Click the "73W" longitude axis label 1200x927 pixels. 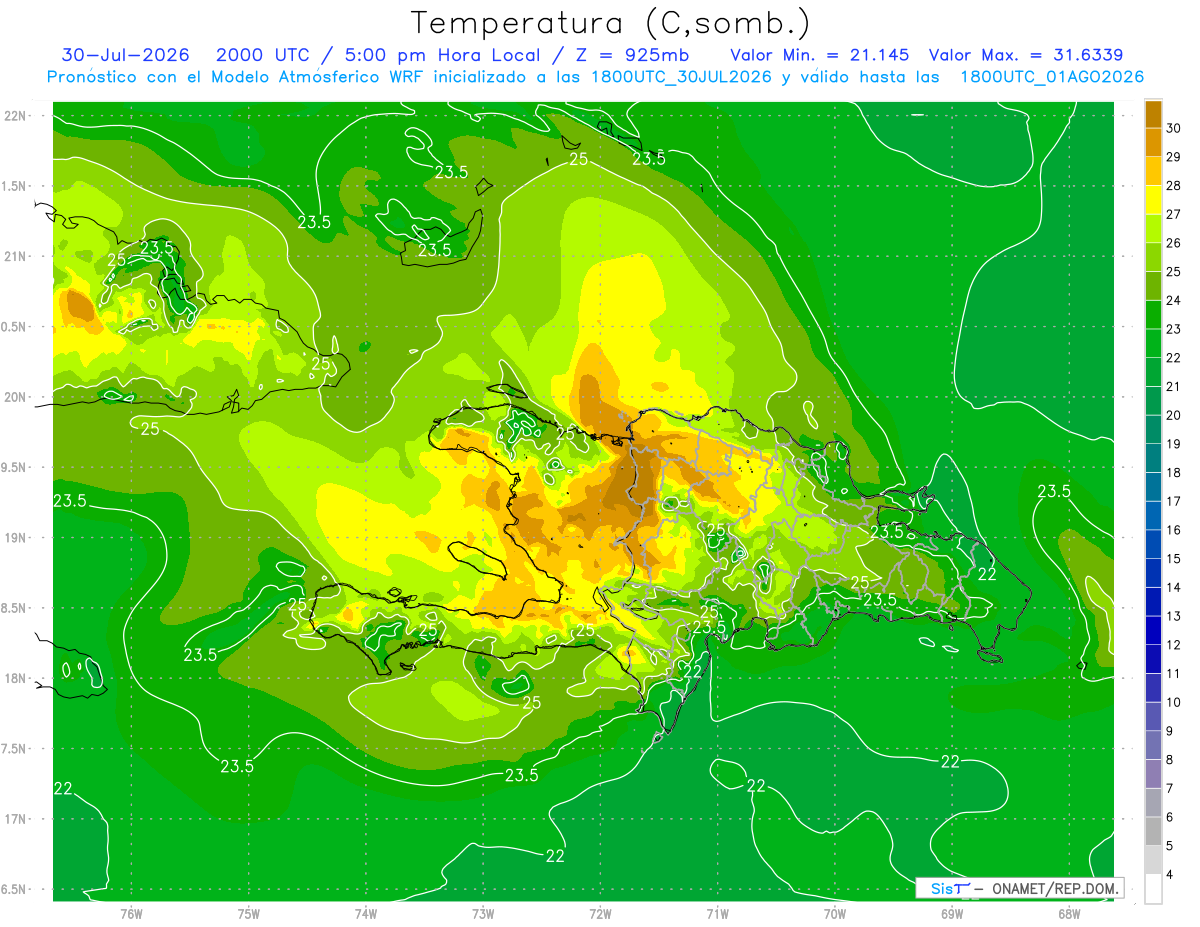[x=483, y=913]
